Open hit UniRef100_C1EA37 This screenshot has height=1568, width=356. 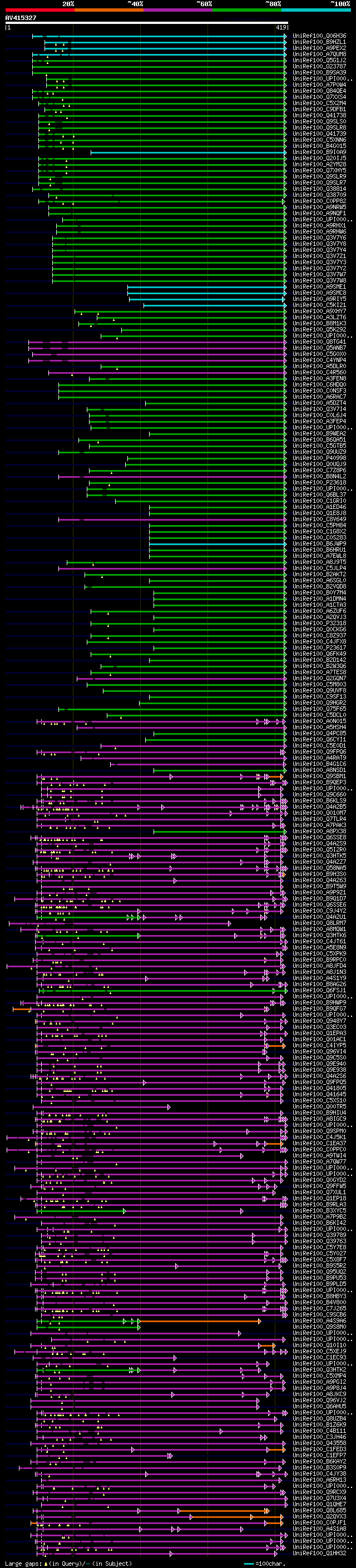319,1143
